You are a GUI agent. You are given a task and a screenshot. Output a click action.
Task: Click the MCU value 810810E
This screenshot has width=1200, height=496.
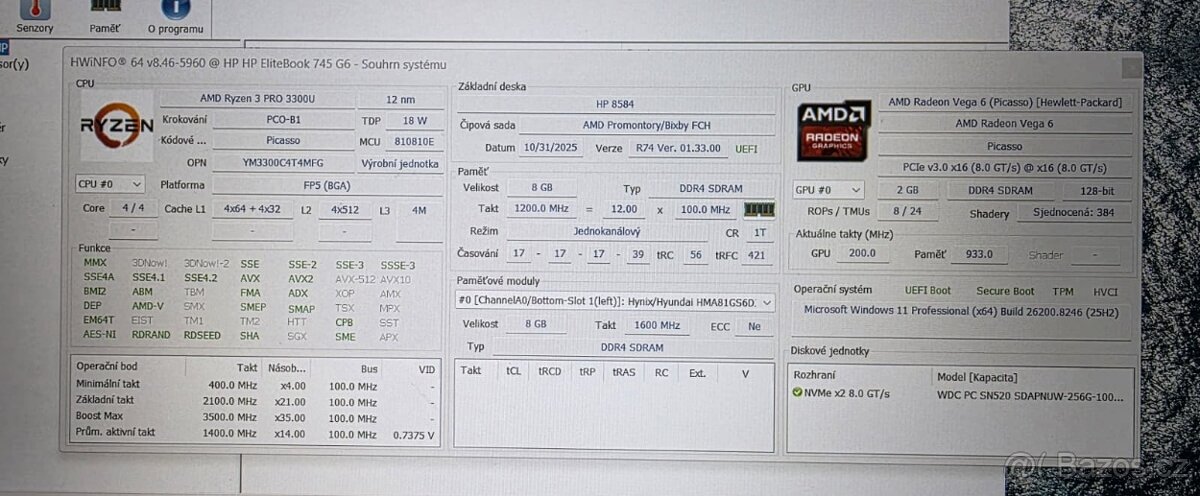(414, 142)
